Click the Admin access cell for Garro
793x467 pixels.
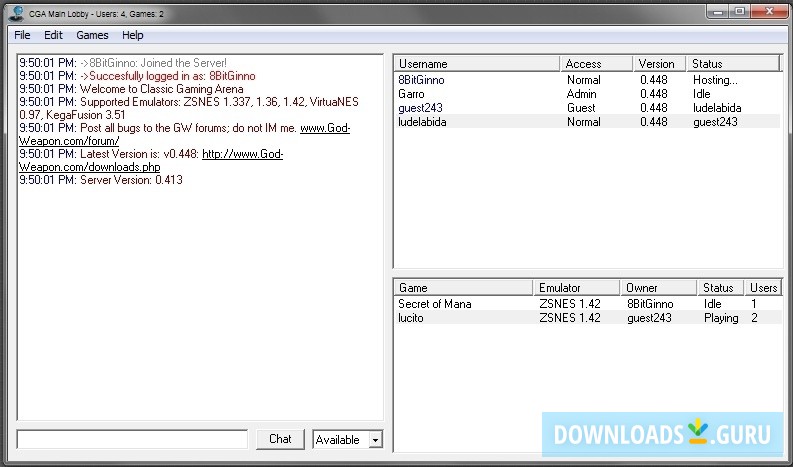[582, 94]
